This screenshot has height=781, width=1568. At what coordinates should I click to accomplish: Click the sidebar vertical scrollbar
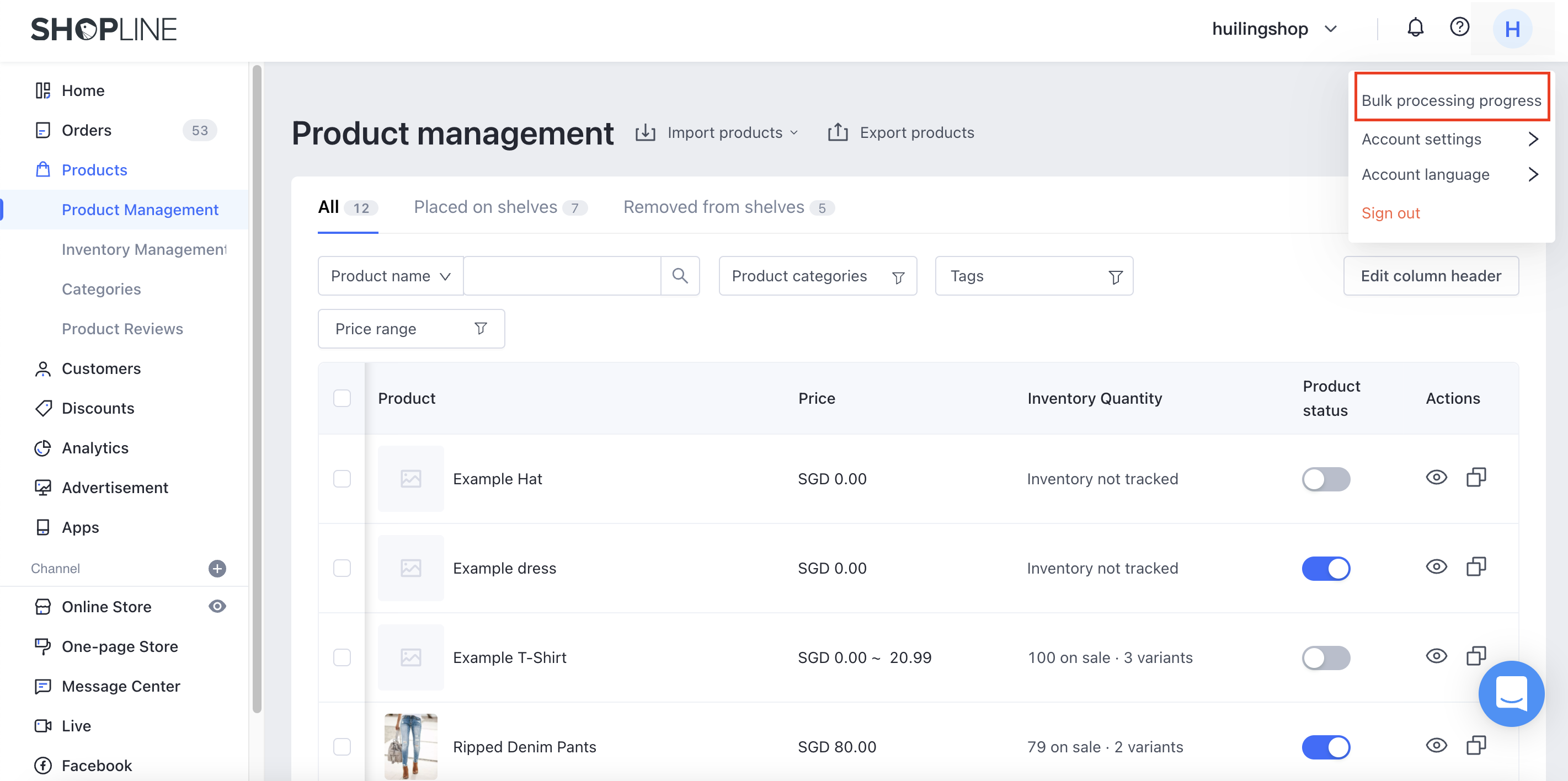tap(256, 389)
